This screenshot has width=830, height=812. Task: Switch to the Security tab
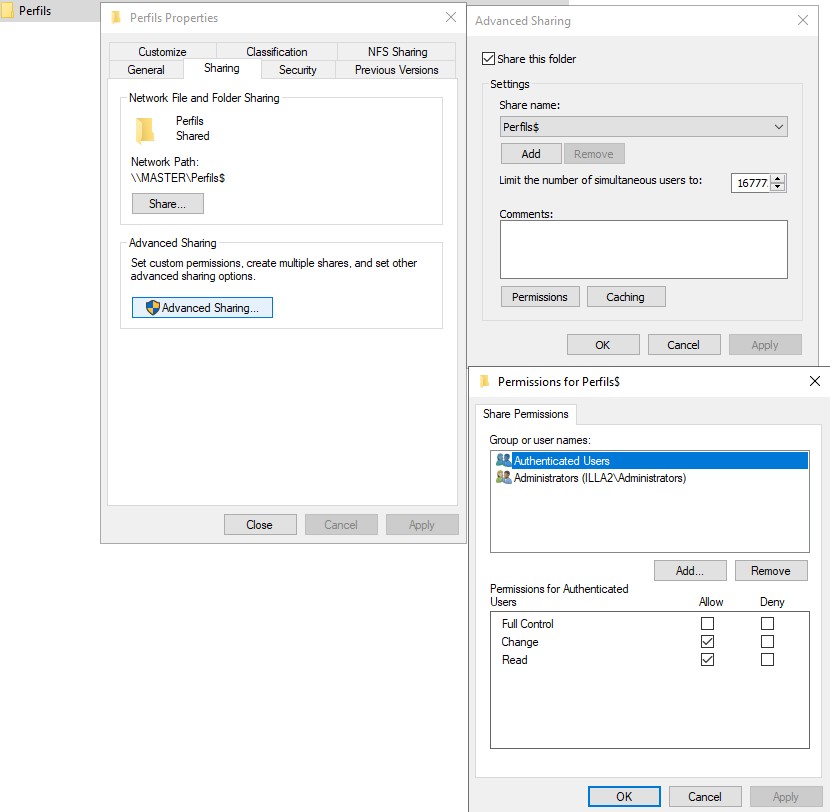pos(297,70)
